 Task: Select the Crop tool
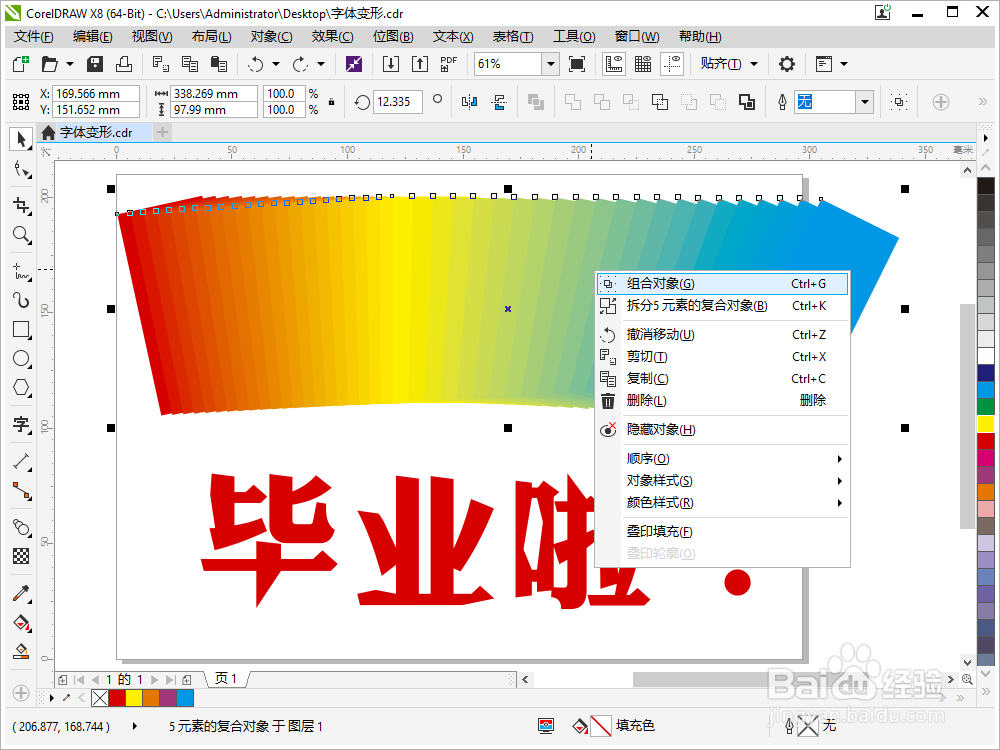pos(21,205)
